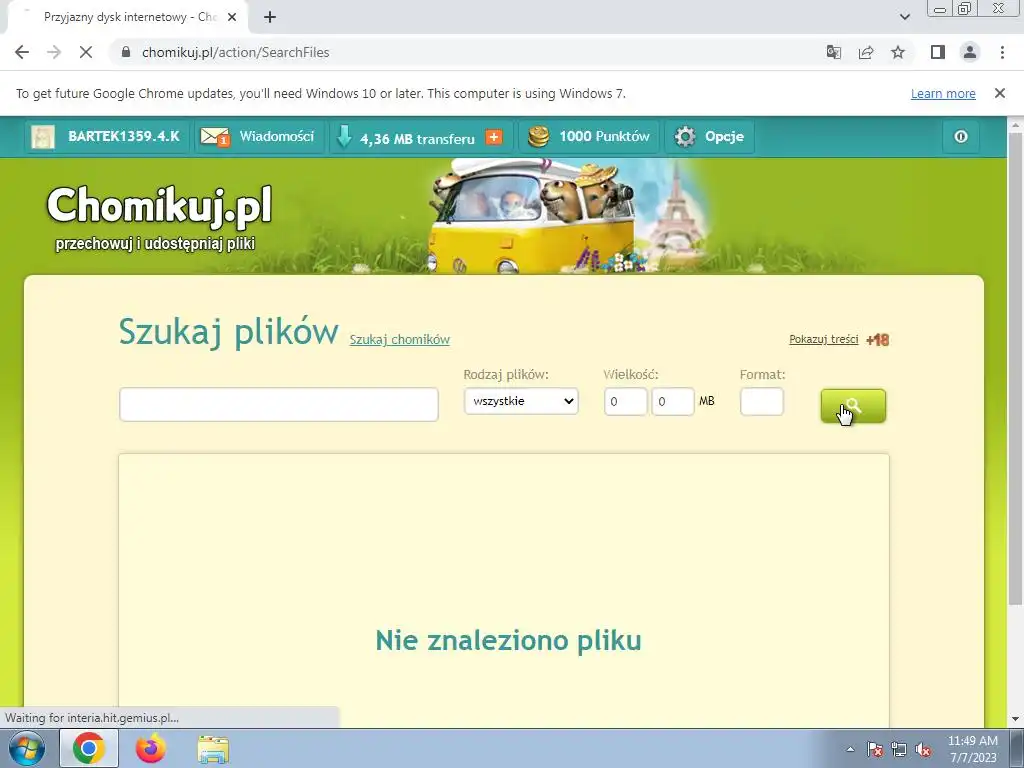Click the teal download arrow transfer icon
This screenshot has height=768, width=1024.
coord(344,136)
